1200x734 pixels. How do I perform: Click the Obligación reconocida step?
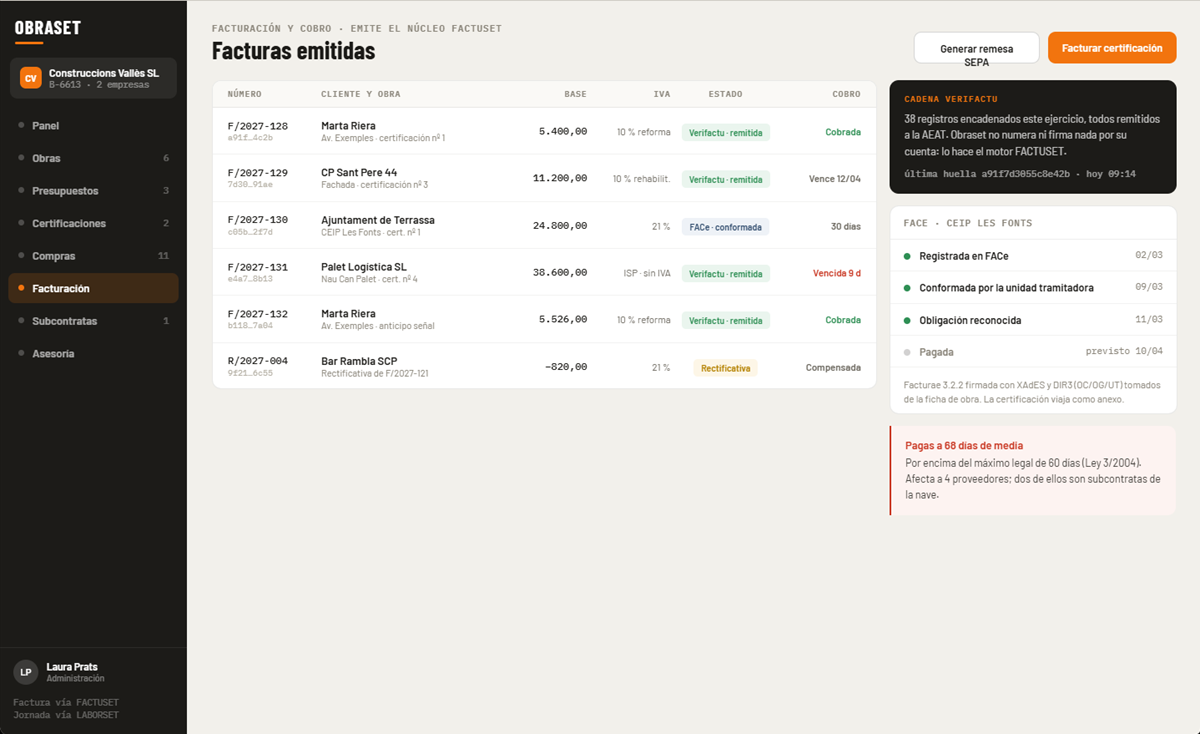pyautogui.click(x=1033, y=320)
